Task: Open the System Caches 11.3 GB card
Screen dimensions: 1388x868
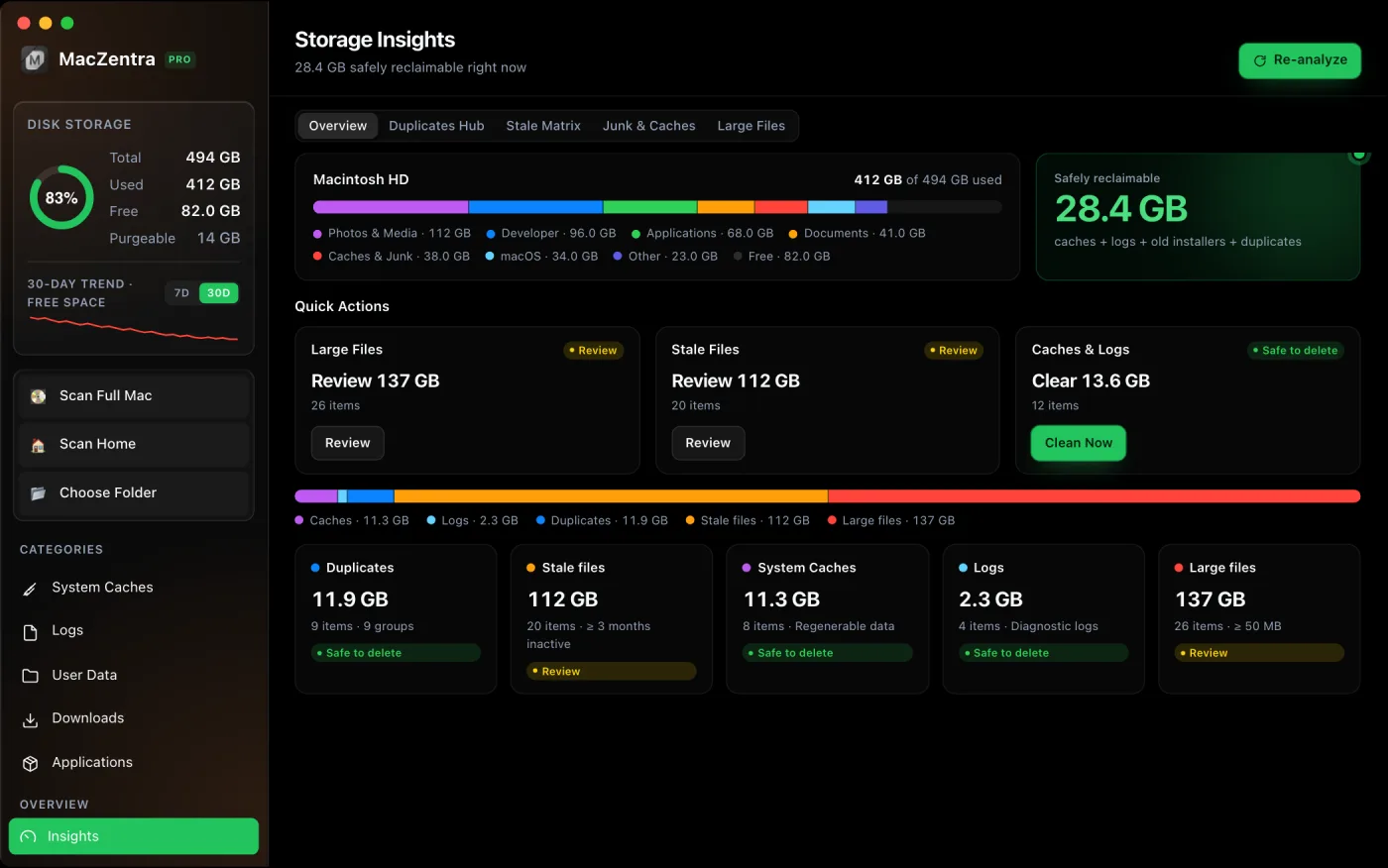Action: [828, 618]
